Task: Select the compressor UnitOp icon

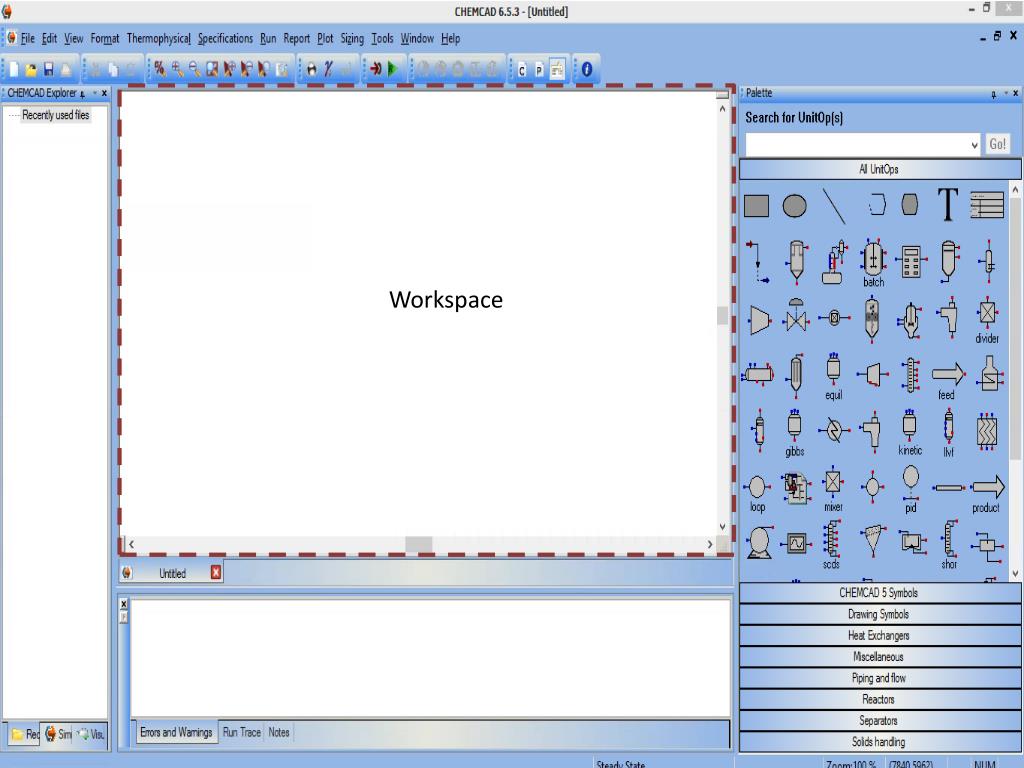Action: coord(758,320)
